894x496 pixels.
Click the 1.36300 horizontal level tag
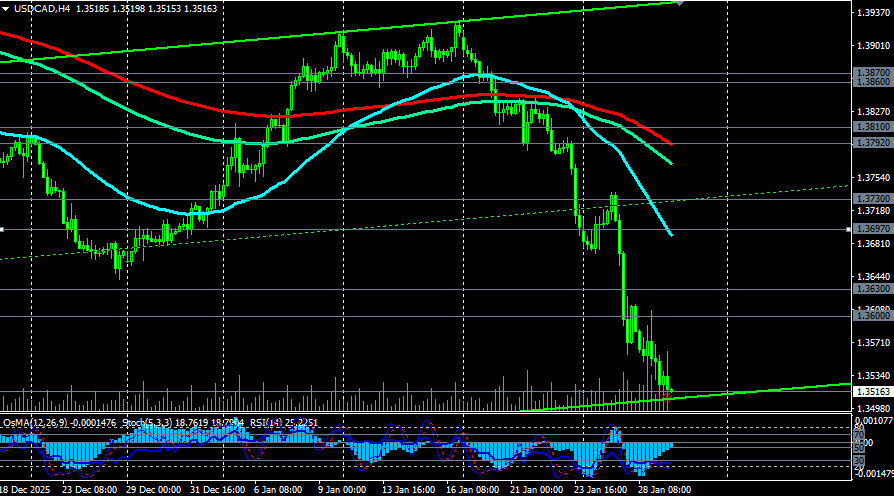pos(872,289)
